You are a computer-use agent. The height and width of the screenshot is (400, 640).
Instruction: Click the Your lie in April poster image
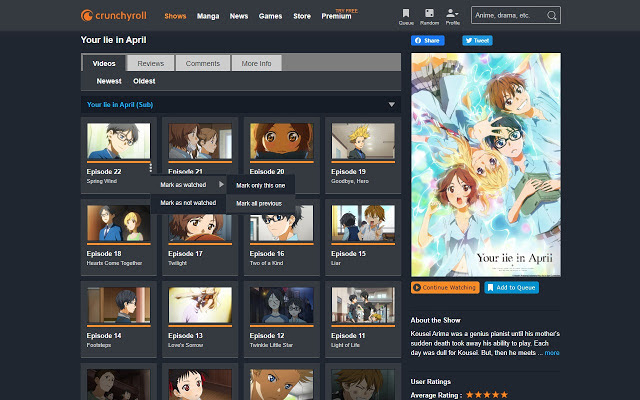coord(486,165)
